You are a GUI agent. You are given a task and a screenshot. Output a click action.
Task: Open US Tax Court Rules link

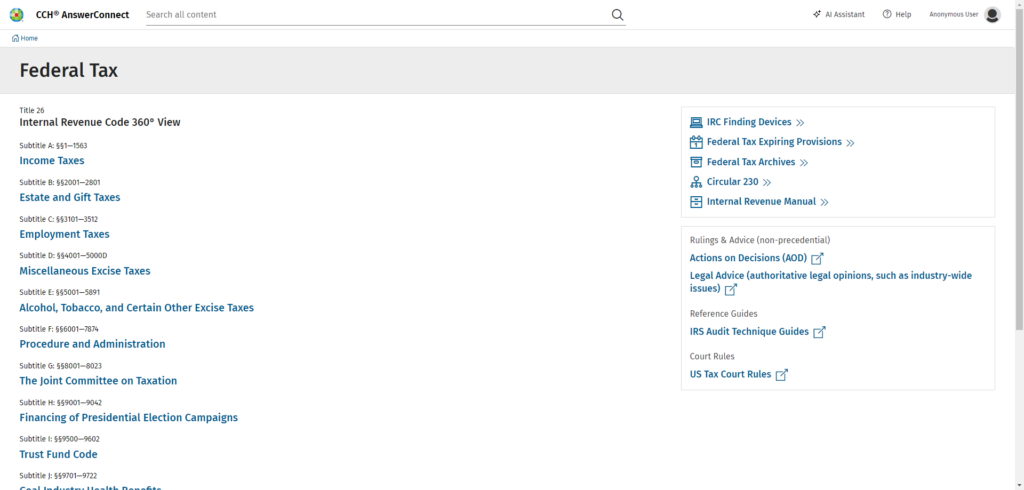730,375
